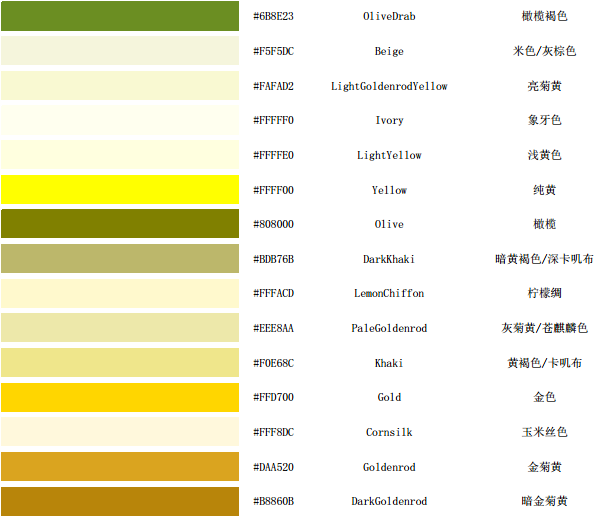This screenshot has height=518, width=603.
Task: Select hex value #BDB76B
Action: 273,259
